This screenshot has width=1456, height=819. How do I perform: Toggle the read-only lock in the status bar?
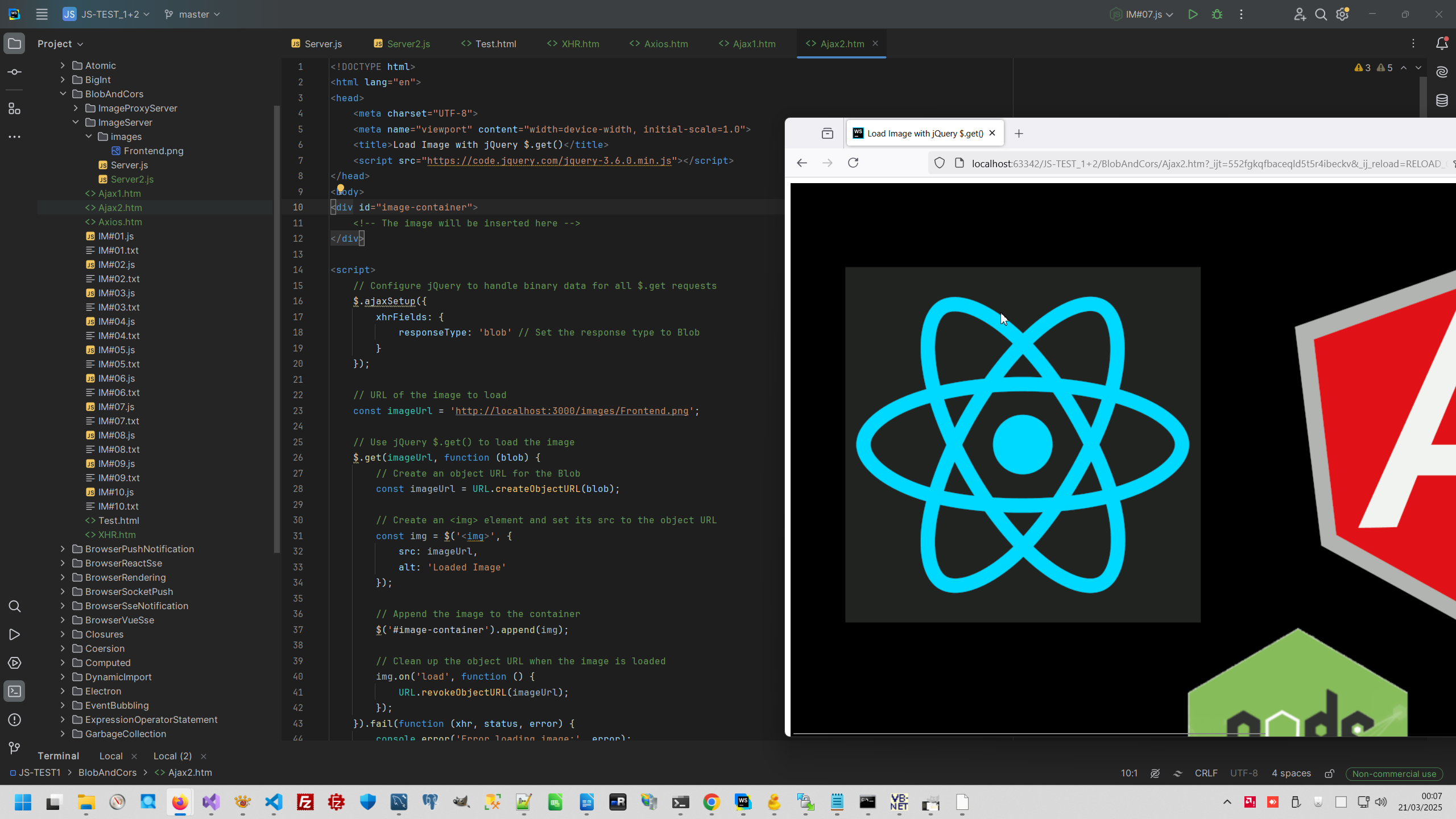pos(1329,773)
